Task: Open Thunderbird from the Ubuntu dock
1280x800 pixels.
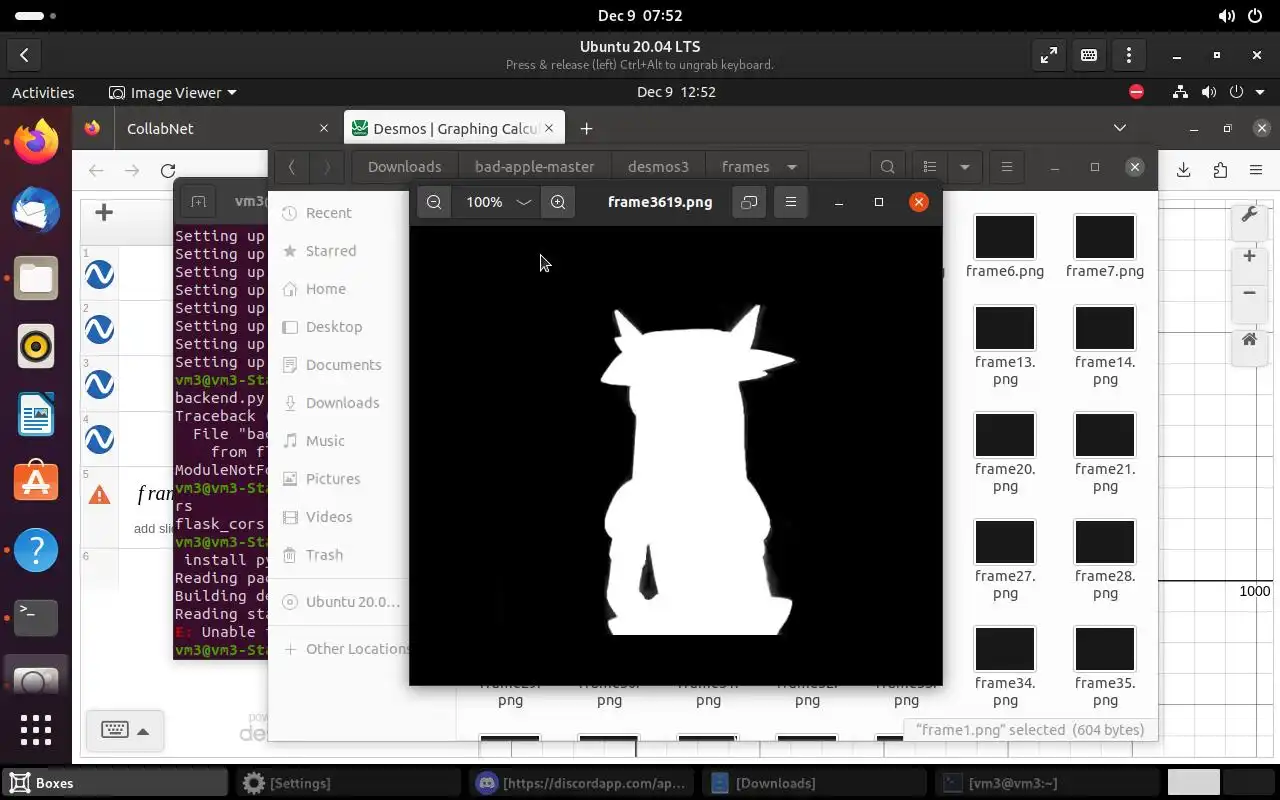Action: pyautogui.click(x=36, y=211)
